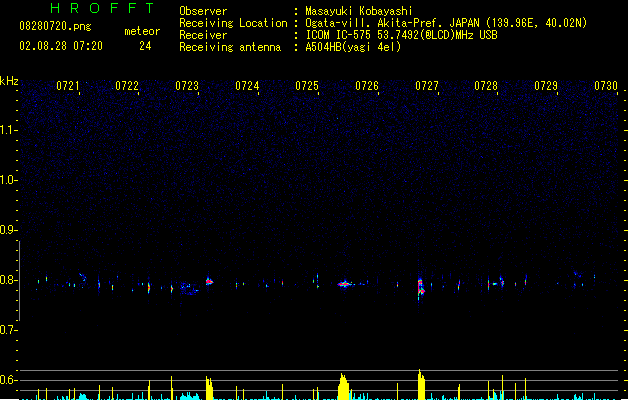Viewport: 629px width, 400px height.
Task: Click the meteor label
Action: pos(142,31)
